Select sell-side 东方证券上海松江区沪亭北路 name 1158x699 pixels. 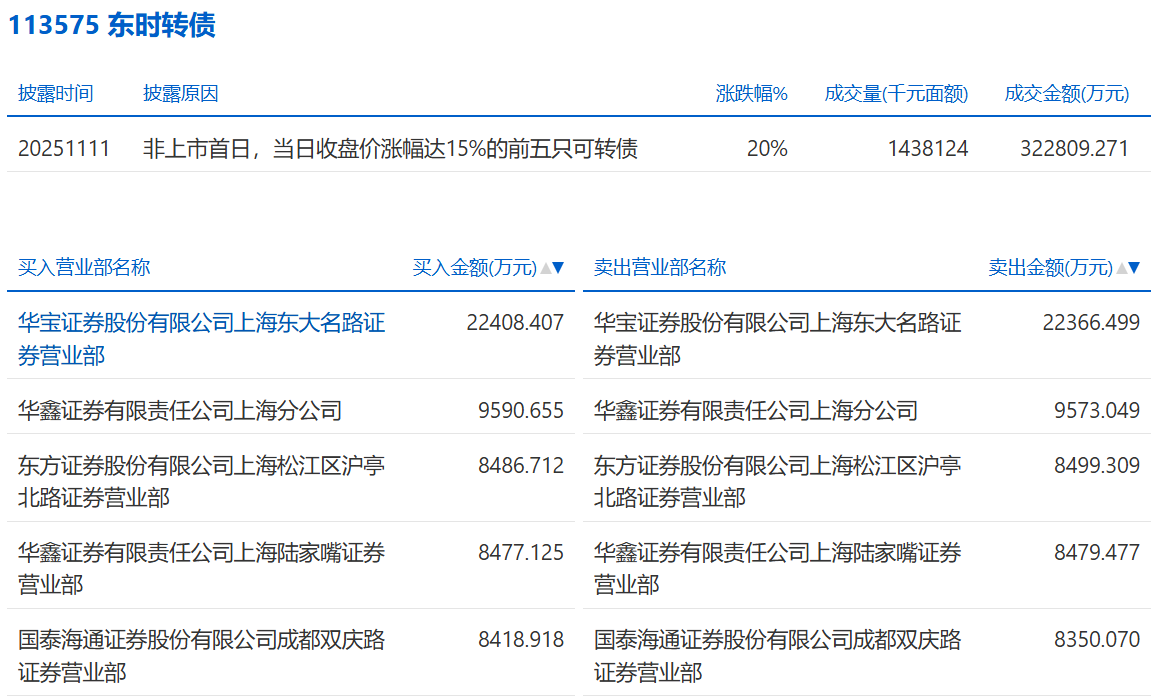coord(778,482)
